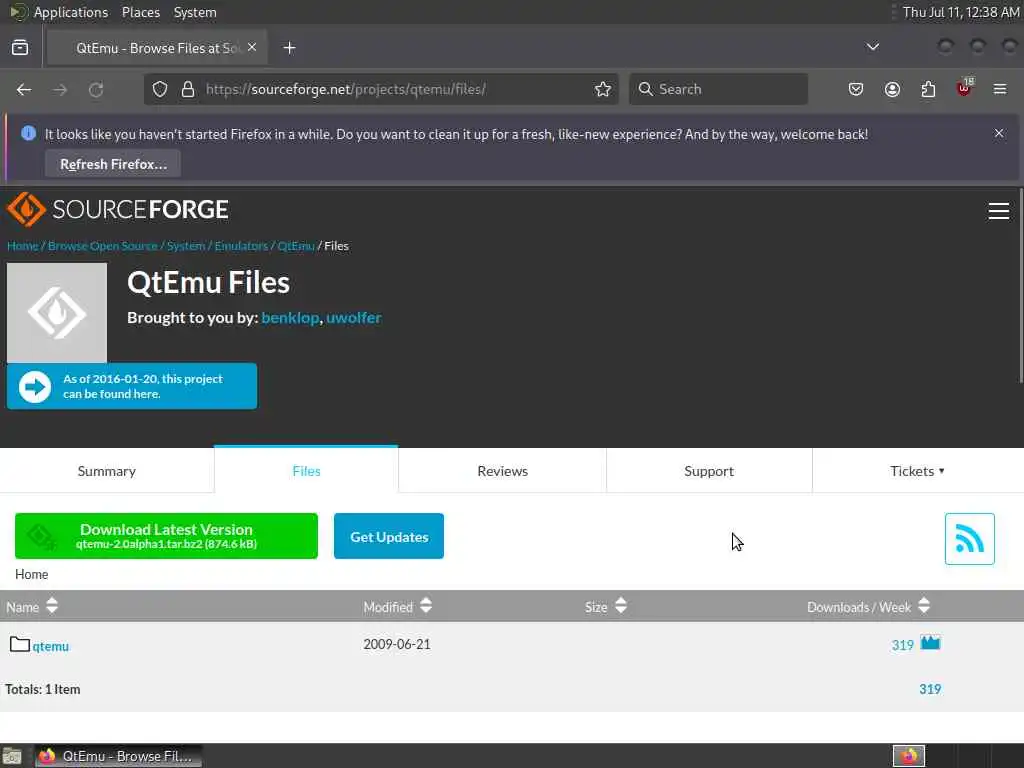Click the Totals: 1 Item text
1024x768 pixels.
42,689
